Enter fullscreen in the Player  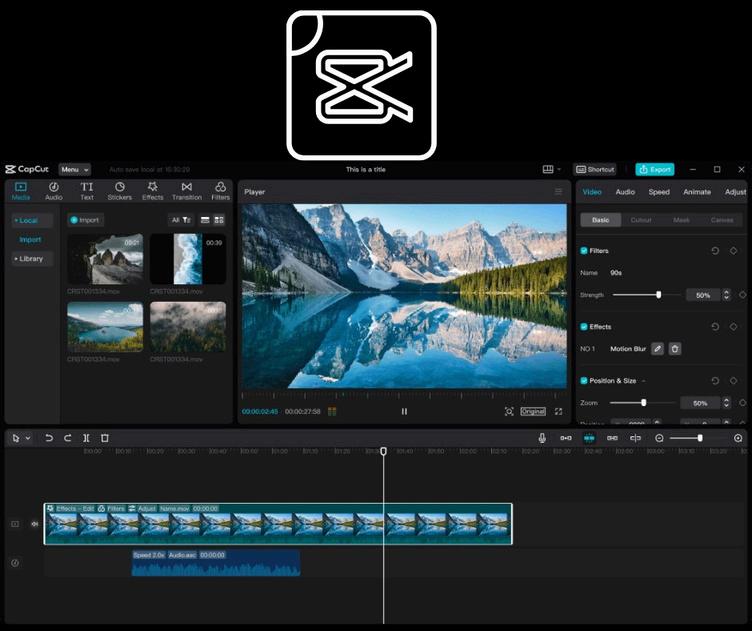[558, 411]
